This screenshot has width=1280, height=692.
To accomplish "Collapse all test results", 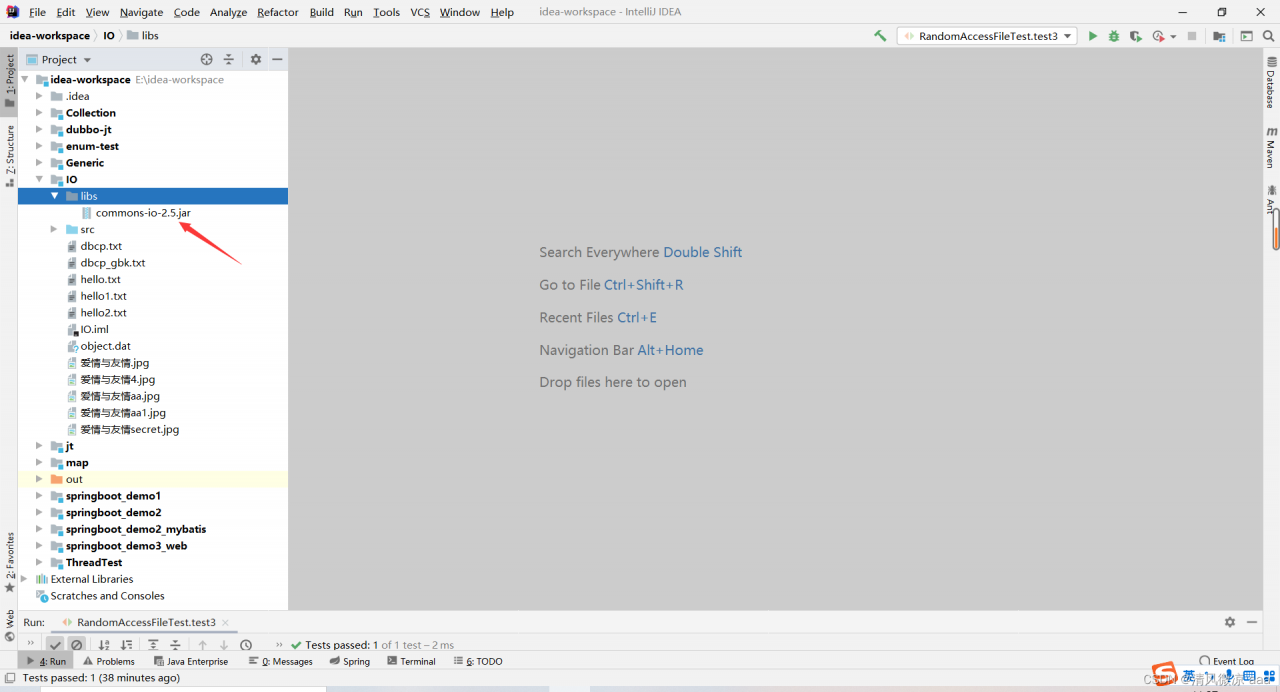I will point(175,645).
